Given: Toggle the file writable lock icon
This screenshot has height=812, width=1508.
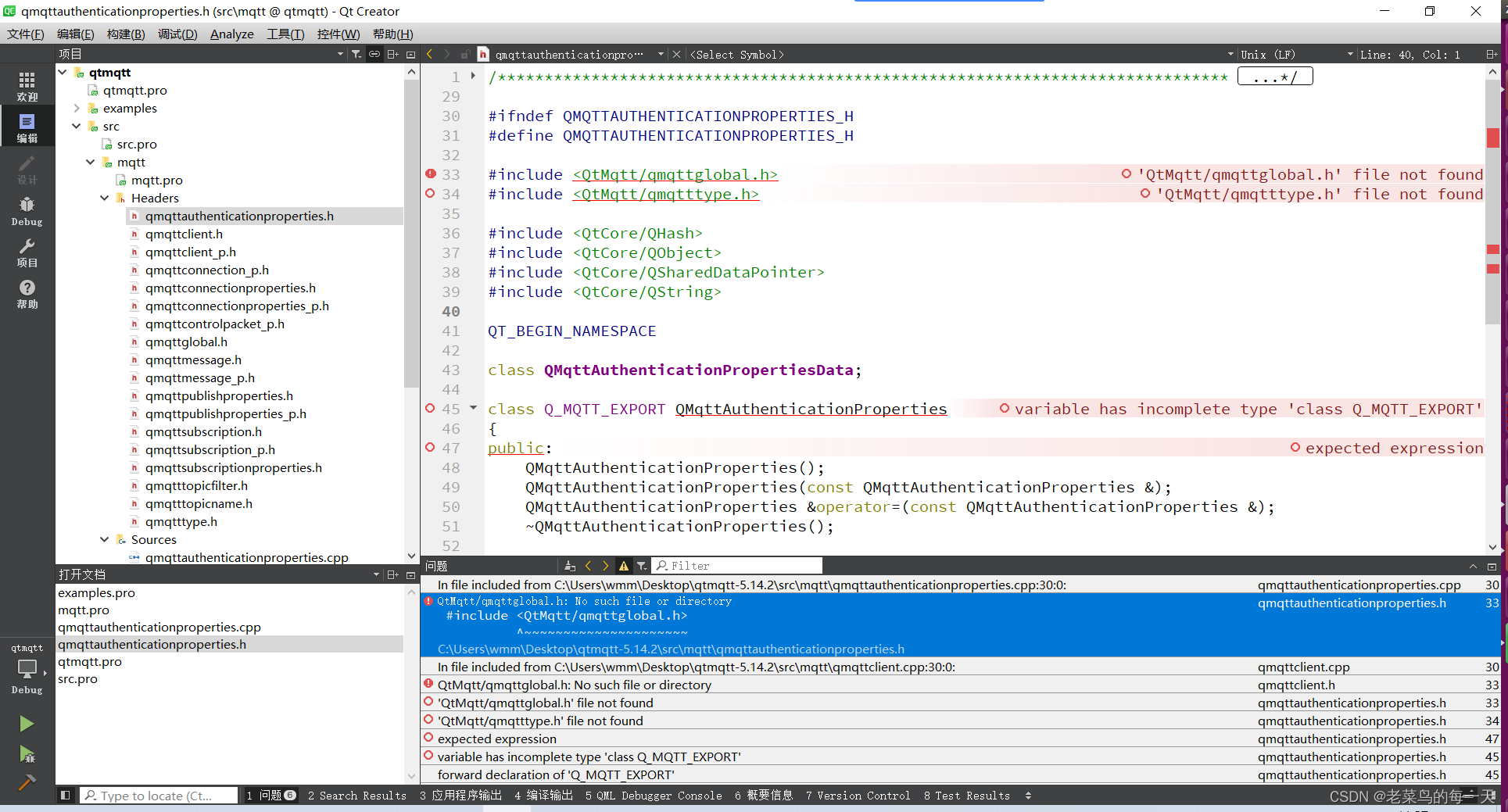Looking at the screenshot, I should coord(464,54).
